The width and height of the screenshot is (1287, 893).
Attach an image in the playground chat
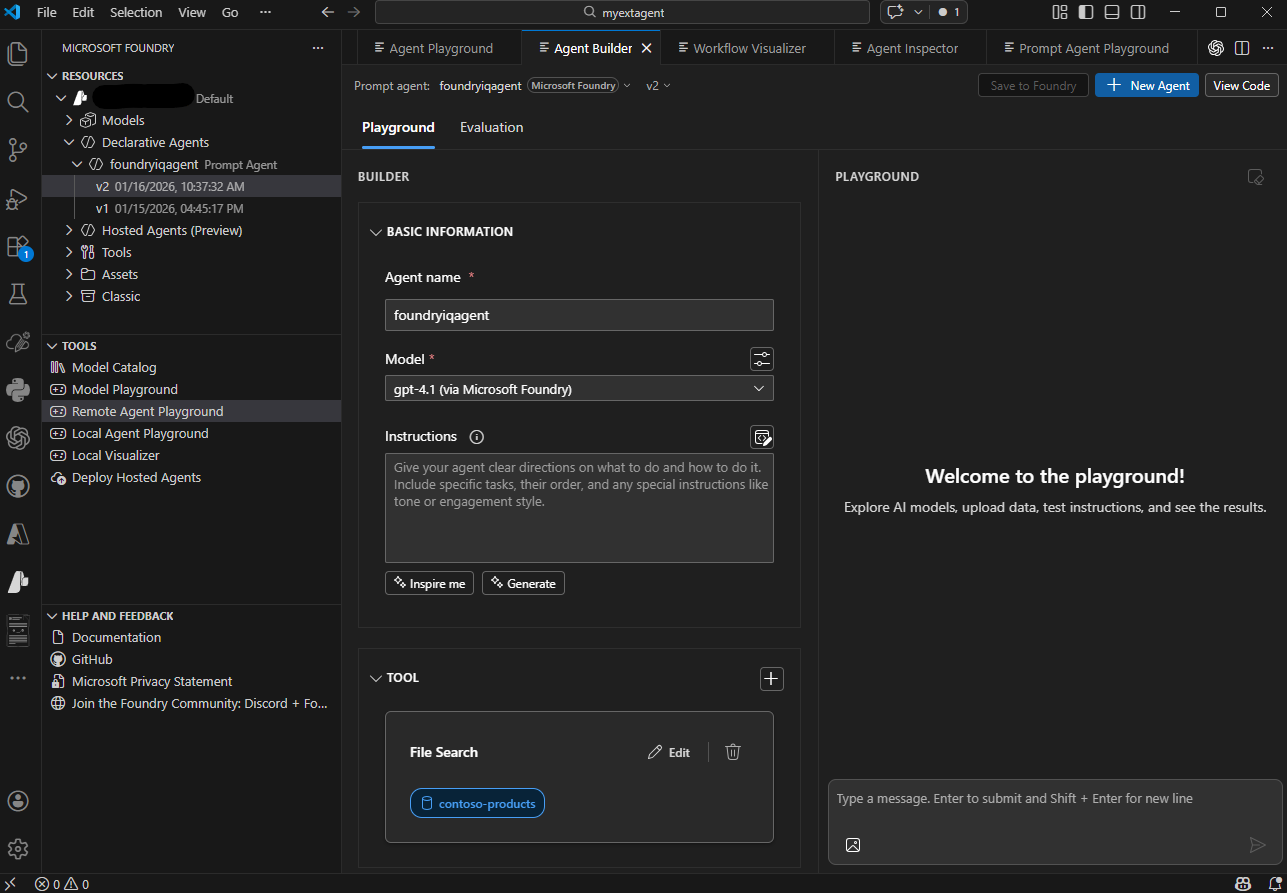pyautogui.click(x=852, y=845)
